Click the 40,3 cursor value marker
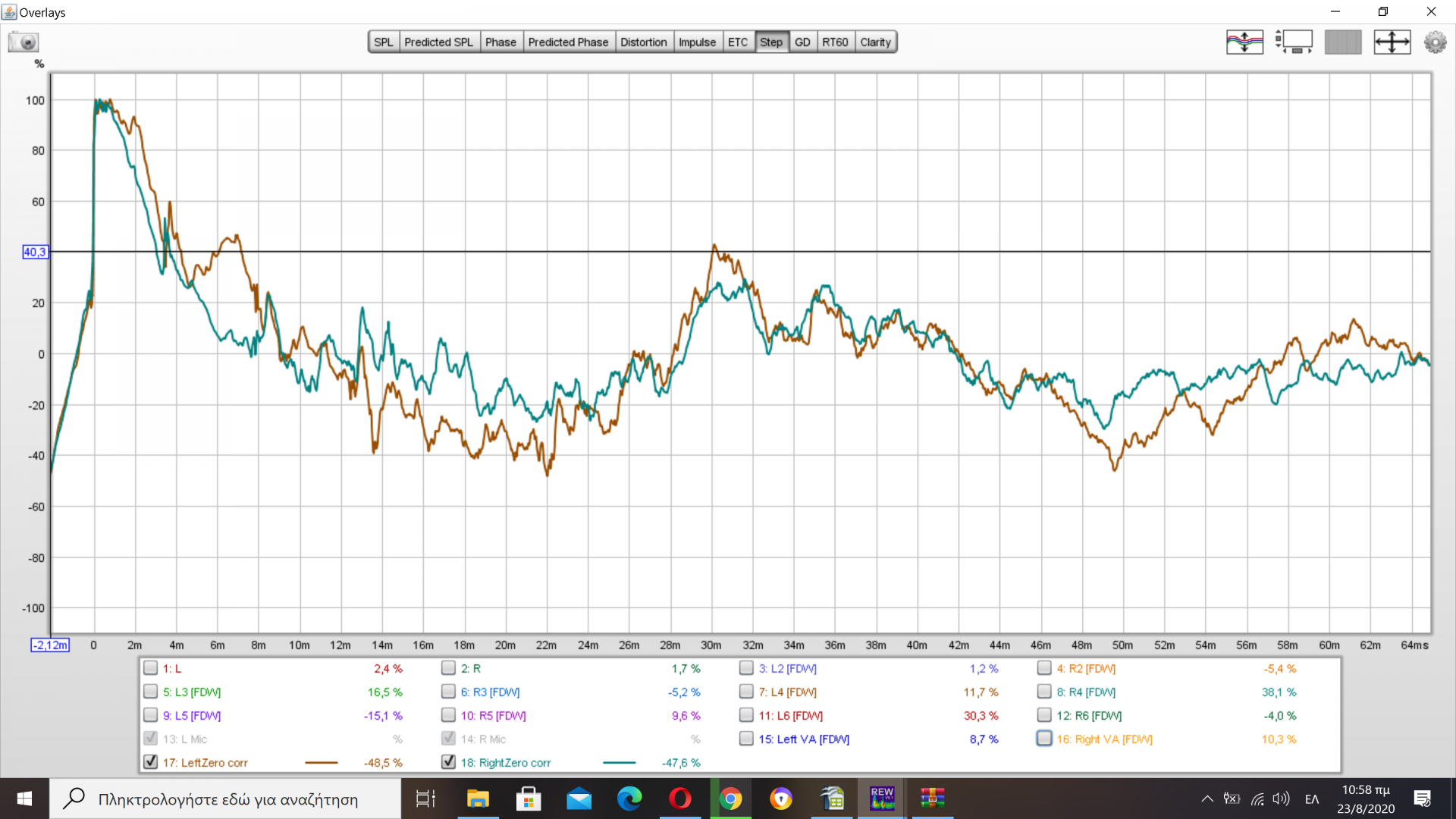The width and height of the screenshot is (1456, 819). click(35, 252)
